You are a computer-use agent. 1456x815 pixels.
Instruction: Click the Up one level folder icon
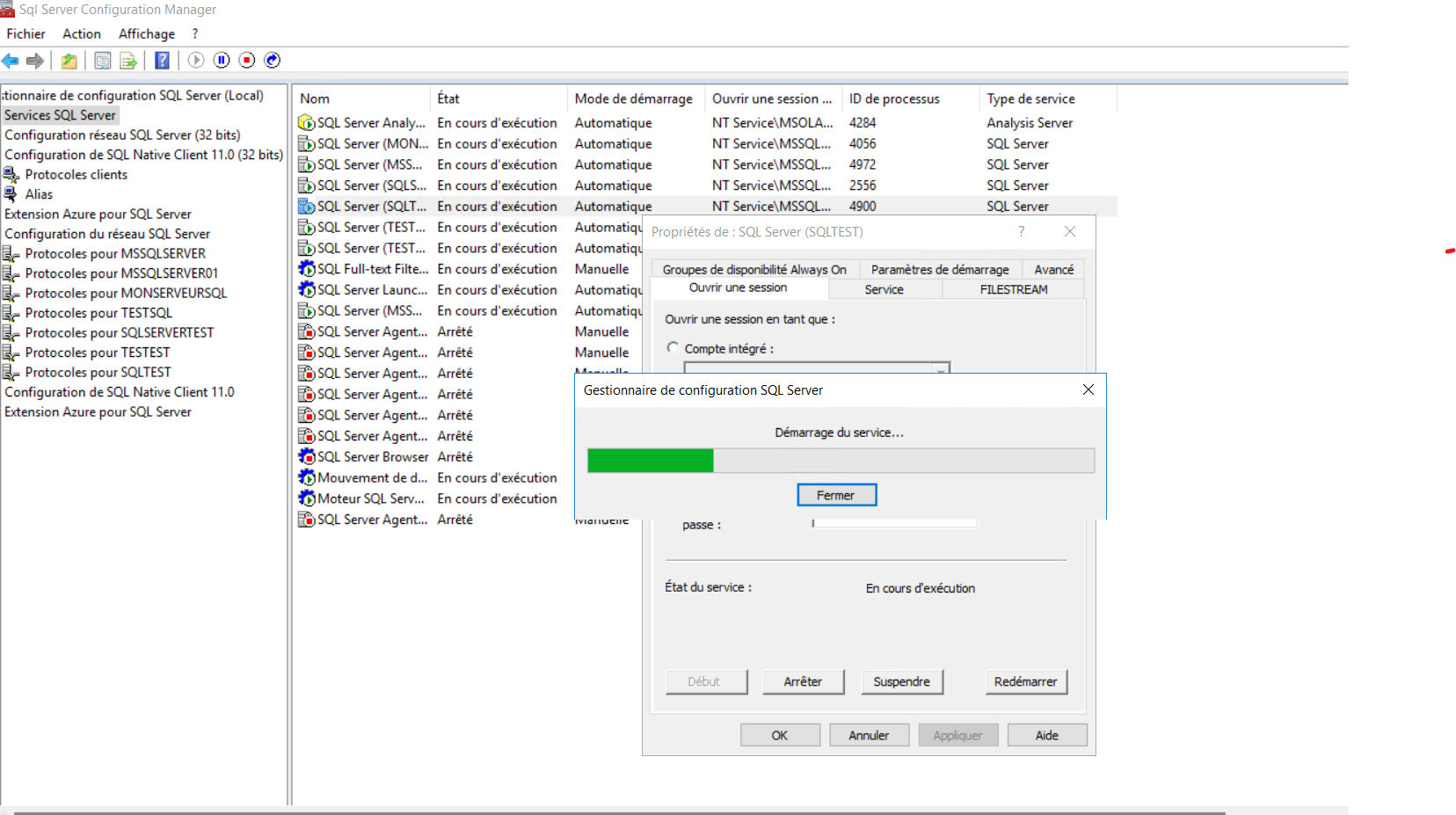(69, 61)
